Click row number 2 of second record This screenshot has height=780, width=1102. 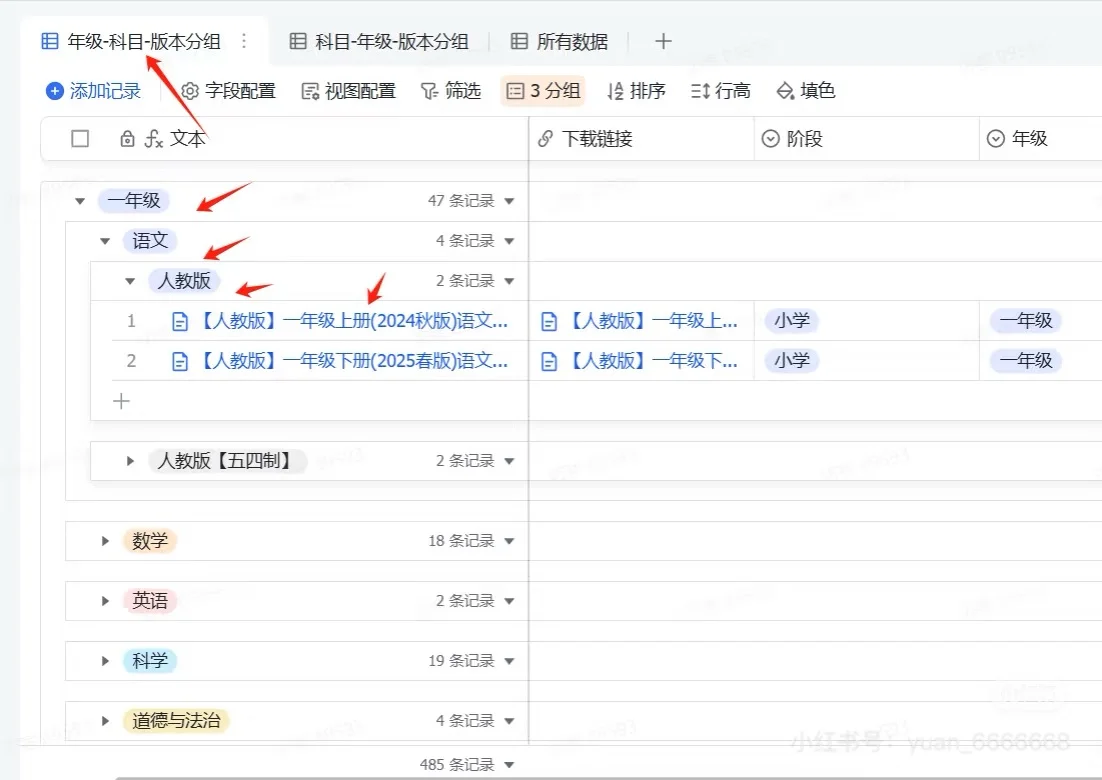pyautogui.click(x=131, y=361)
